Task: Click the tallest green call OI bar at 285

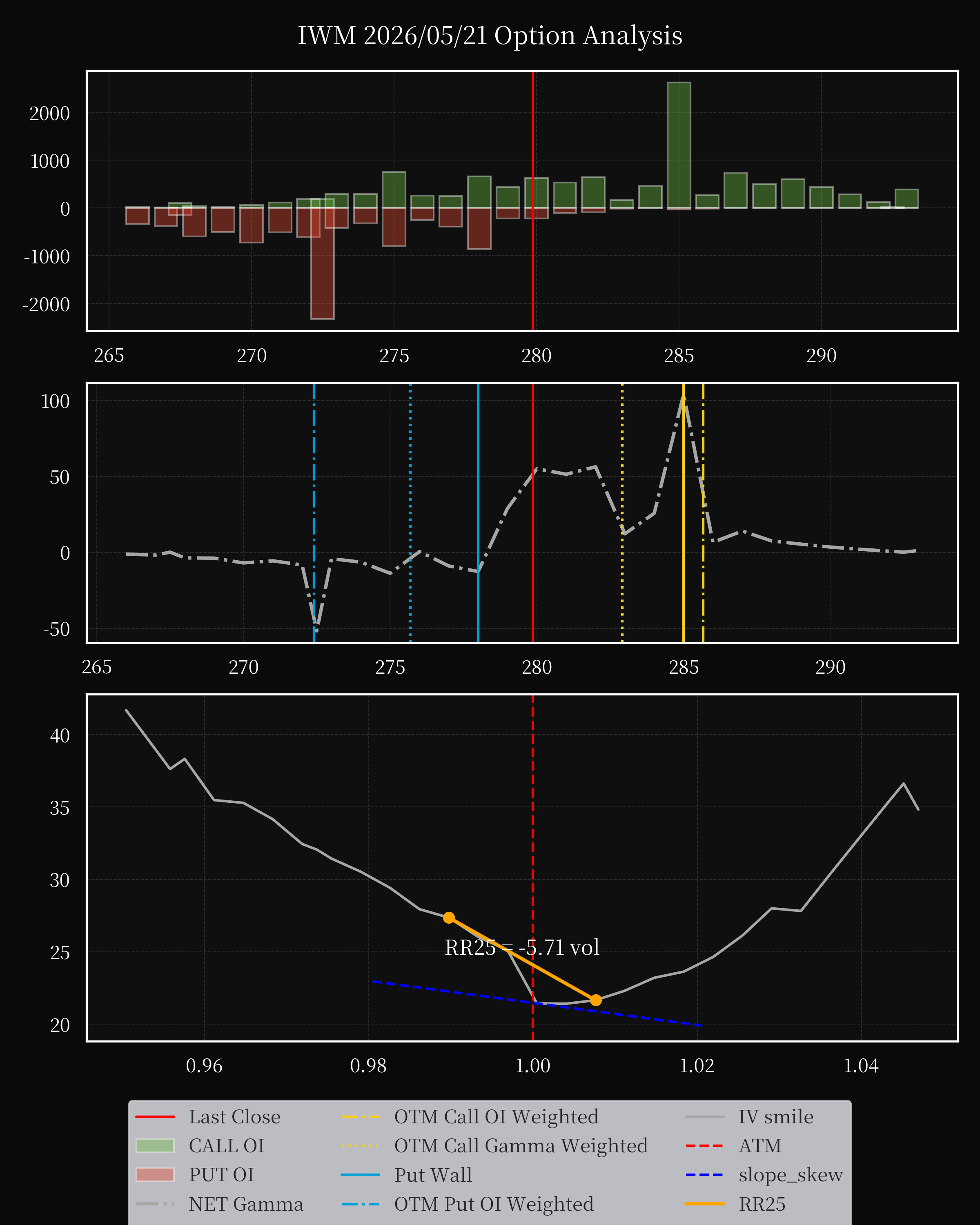Action: point(679,145)
